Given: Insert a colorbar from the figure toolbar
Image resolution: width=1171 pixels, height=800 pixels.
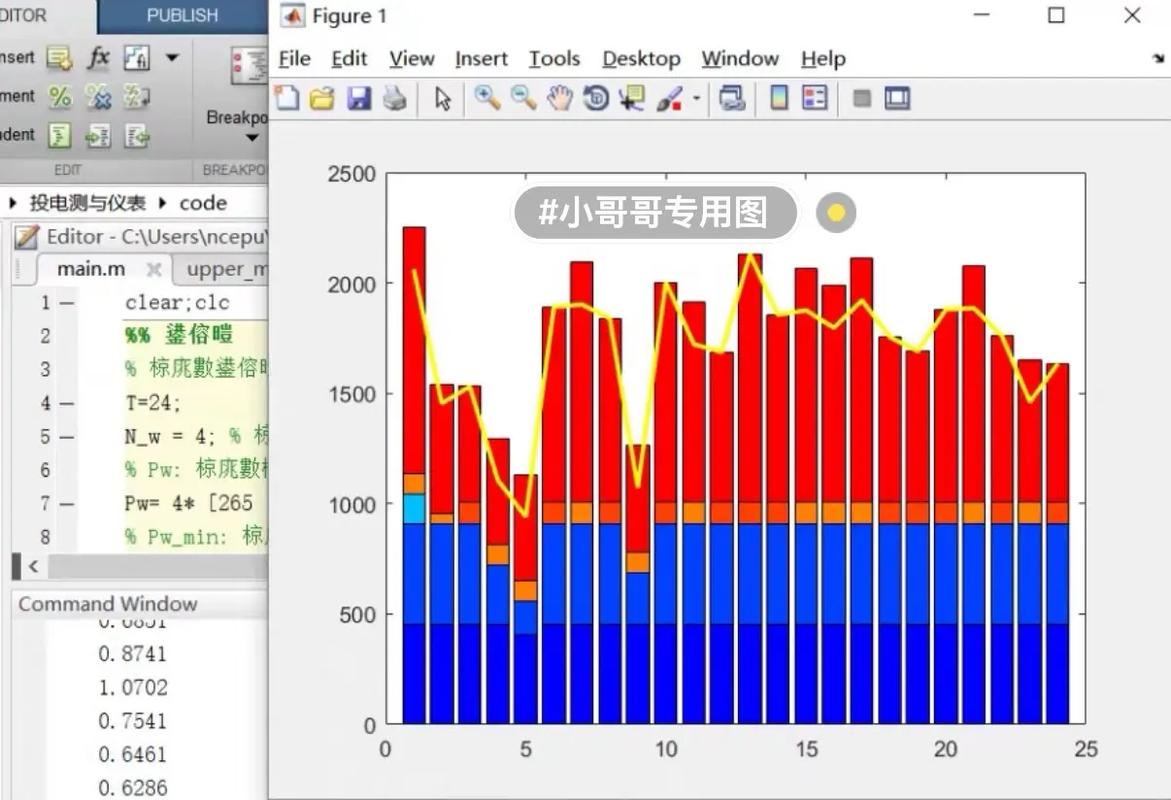Looking at the screenshot, I should point(779,97).
